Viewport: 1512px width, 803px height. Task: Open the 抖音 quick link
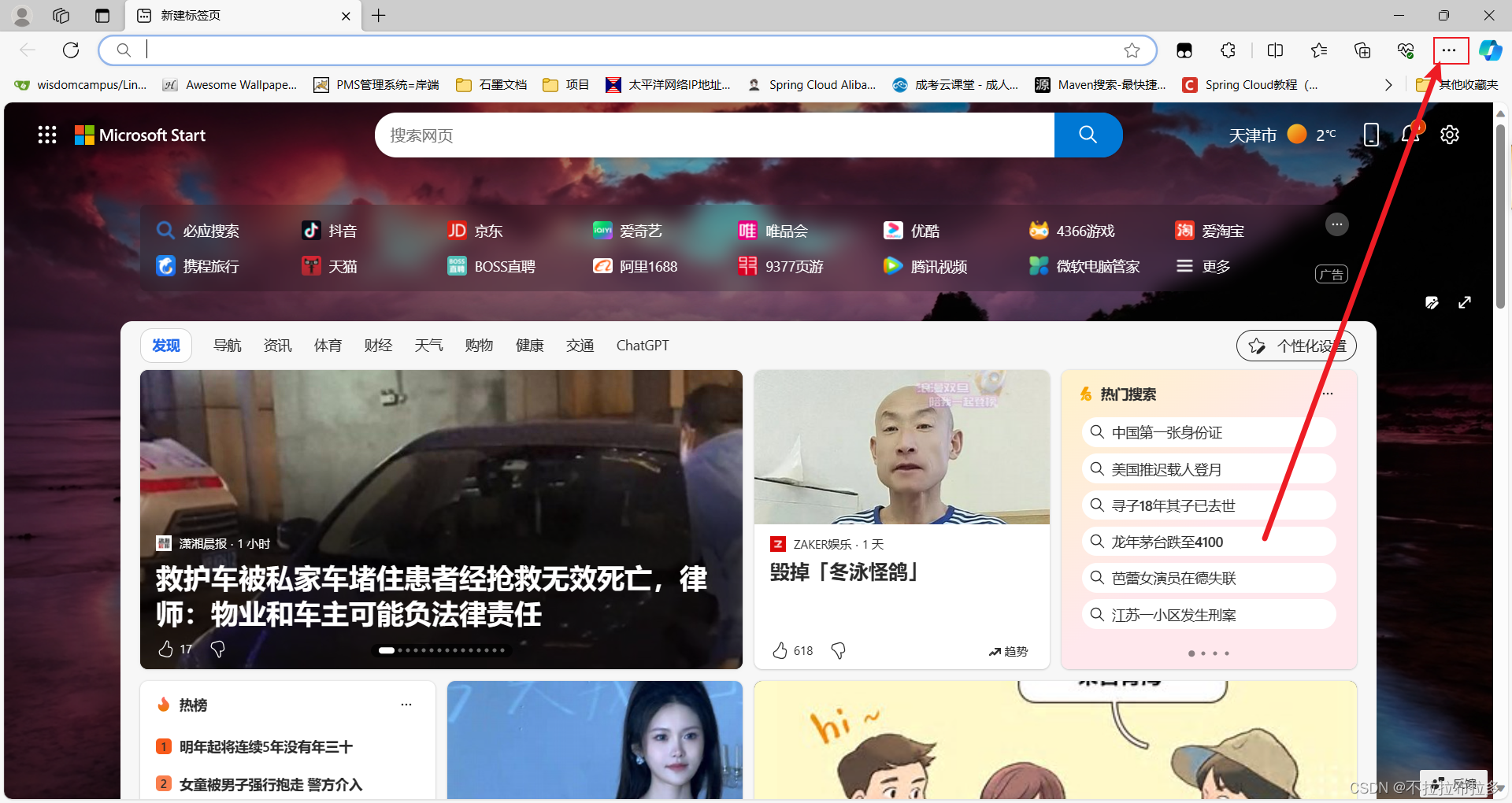[329, 231]
